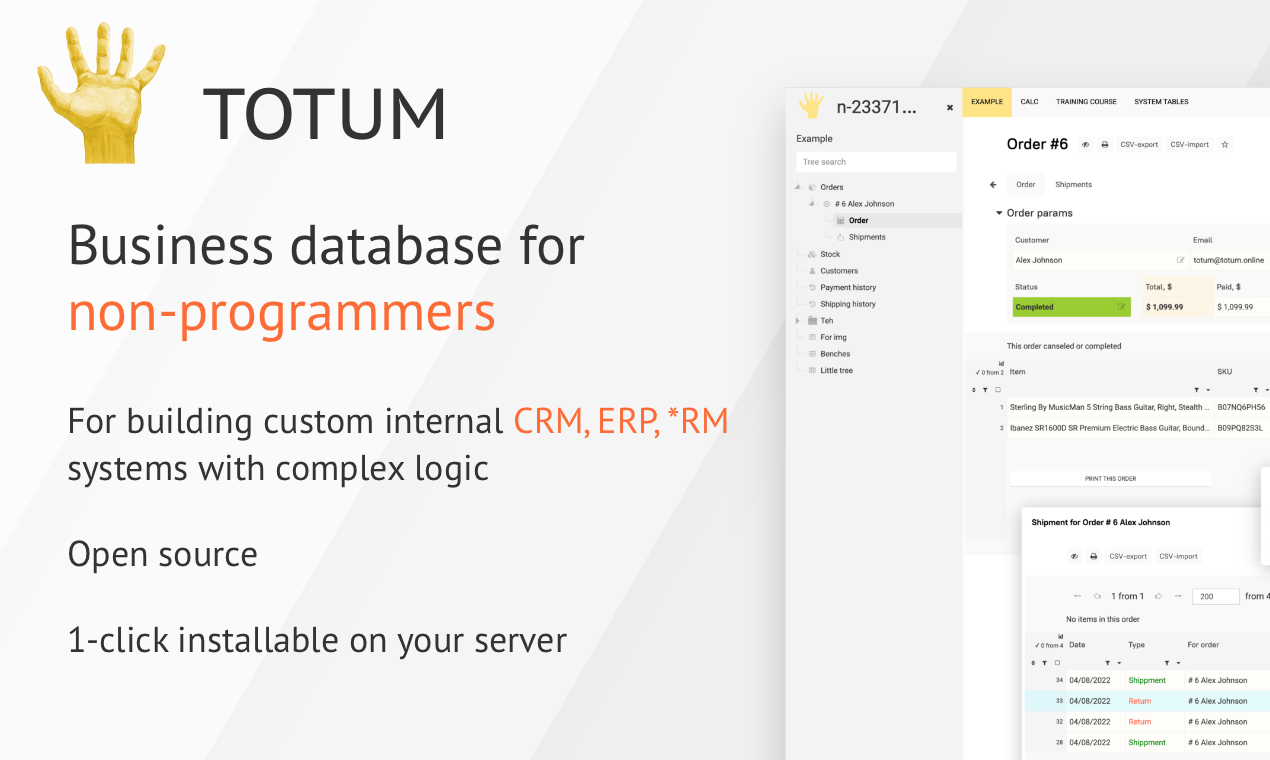The height and width of the screenshot is (760, 1270).
Task: Go to the next page in the Shipment pager
Action: pos(1158,596)
